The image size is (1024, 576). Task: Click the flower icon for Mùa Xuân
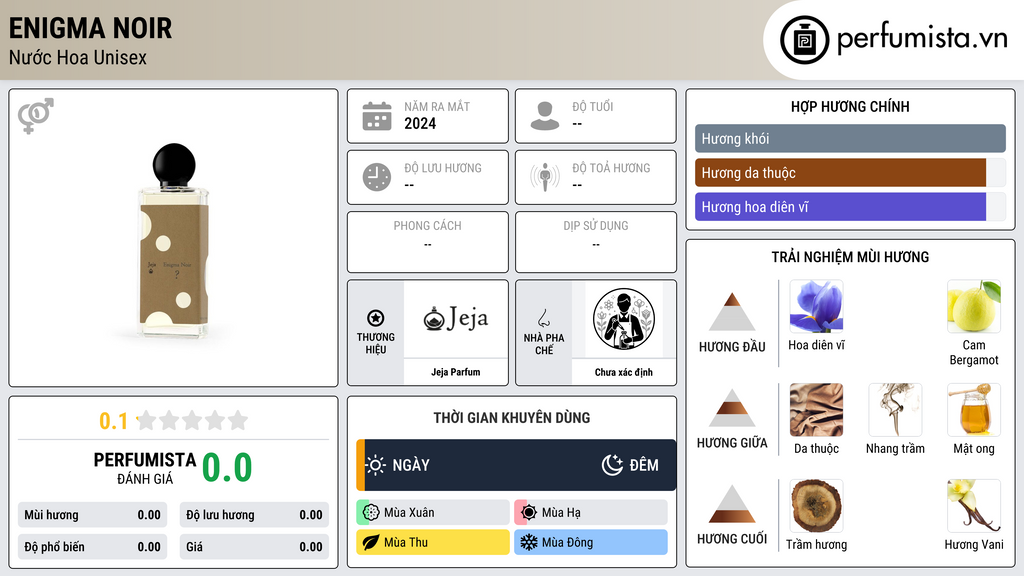pos(371,513)
